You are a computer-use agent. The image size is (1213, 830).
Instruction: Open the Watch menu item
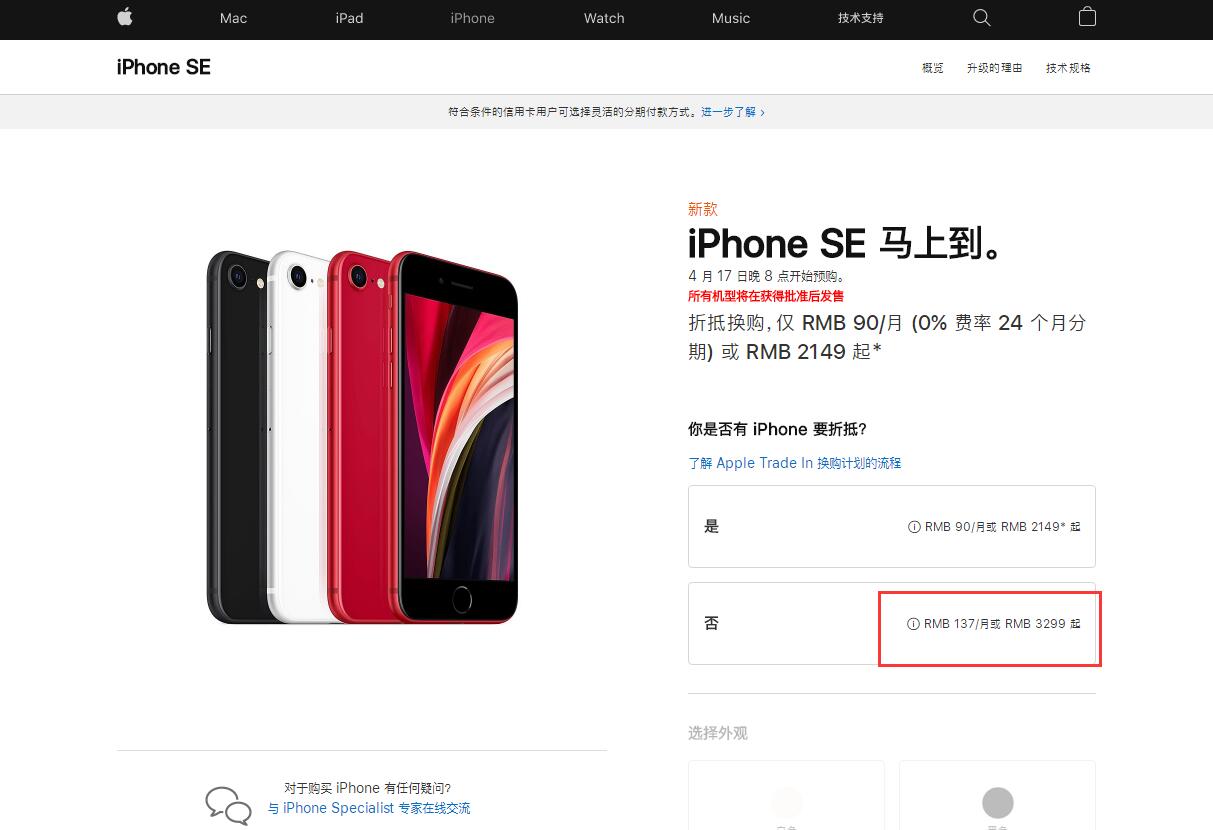click(604, 18)
